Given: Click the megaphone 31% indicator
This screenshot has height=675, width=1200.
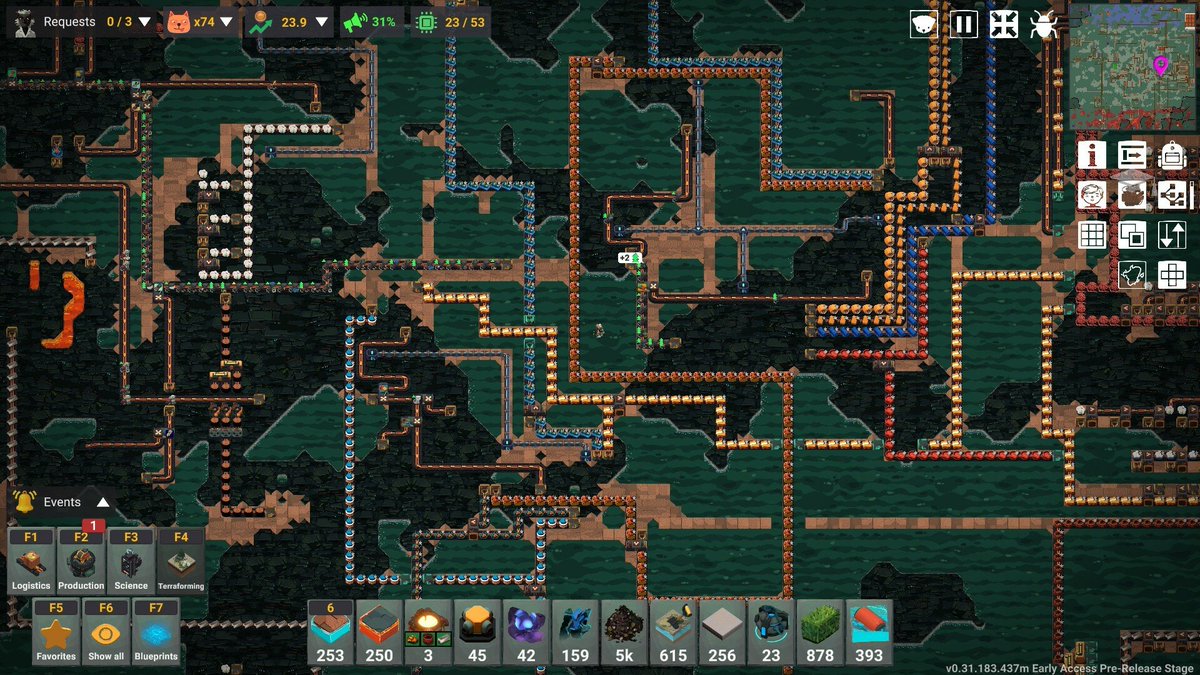Looking at the screenshot, I should pos(369,22).
